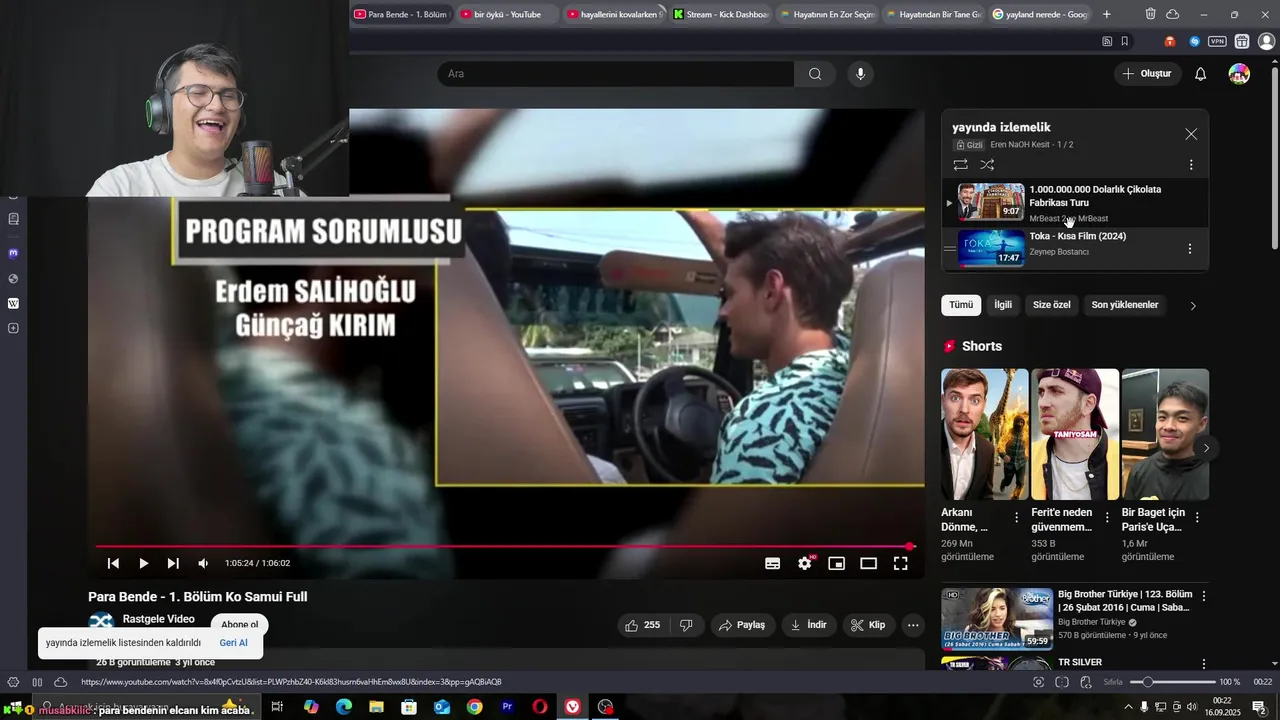This screenshot has height=720, width=1280.
Task: Toggle playlist shuffle button
Action: pyautogui.click(x=987, y=165)
